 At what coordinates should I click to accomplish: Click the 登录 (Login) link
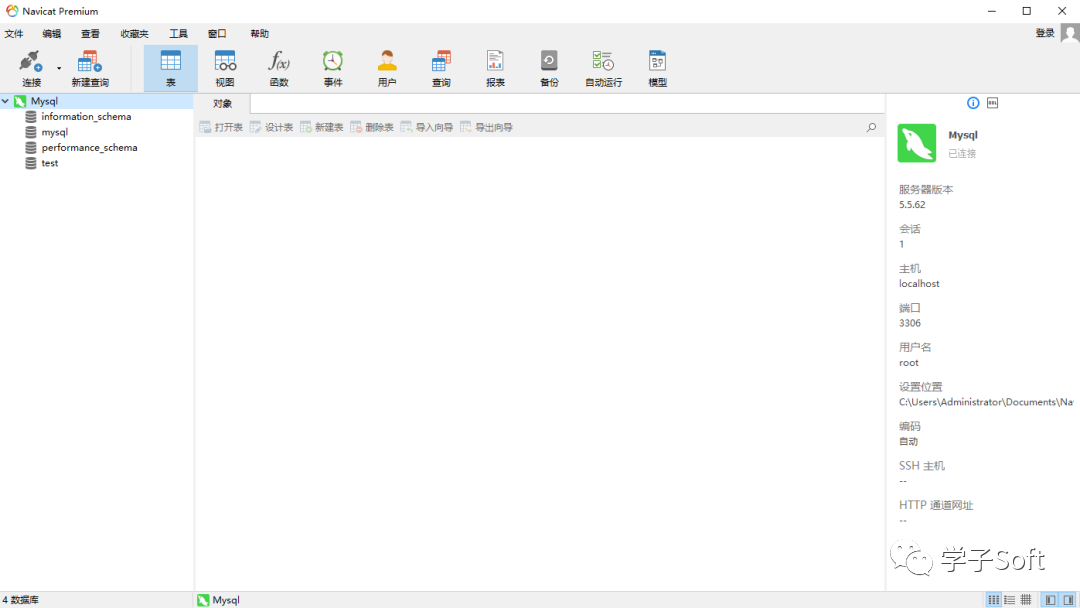[1045, 32]
